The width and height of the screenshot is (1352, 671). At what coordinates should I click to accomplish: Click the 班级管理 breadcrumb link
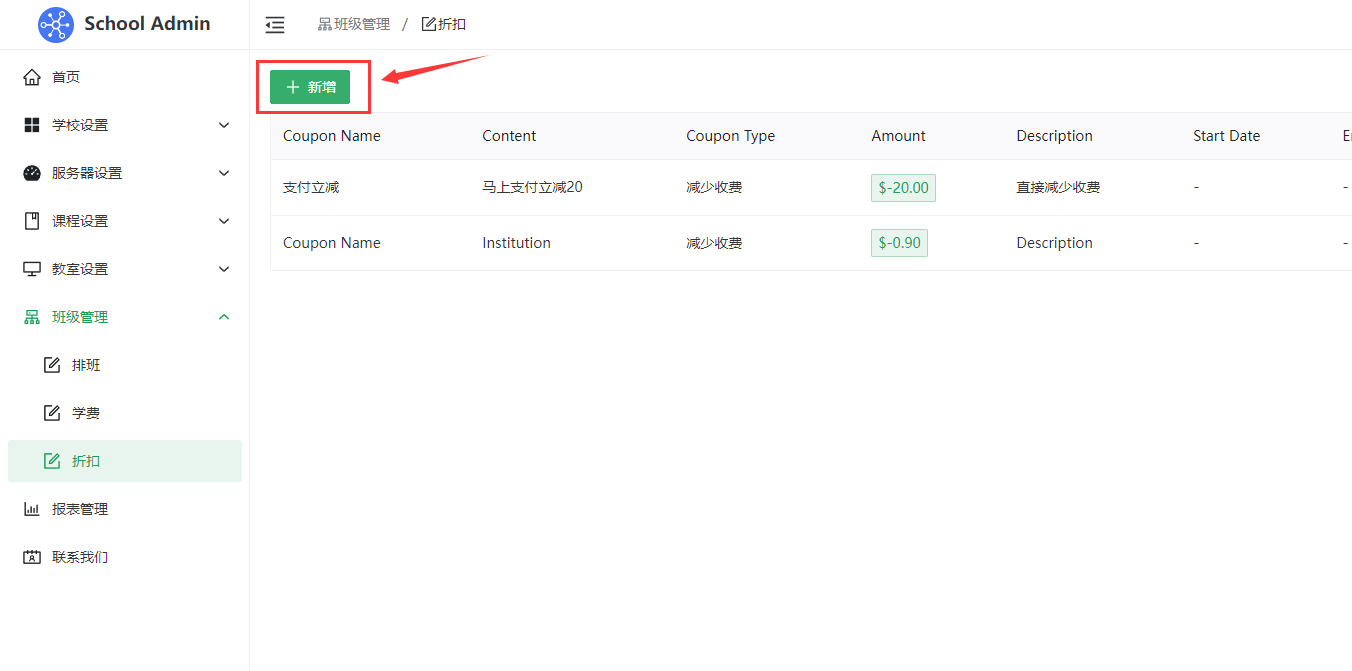tap(354, 24)
